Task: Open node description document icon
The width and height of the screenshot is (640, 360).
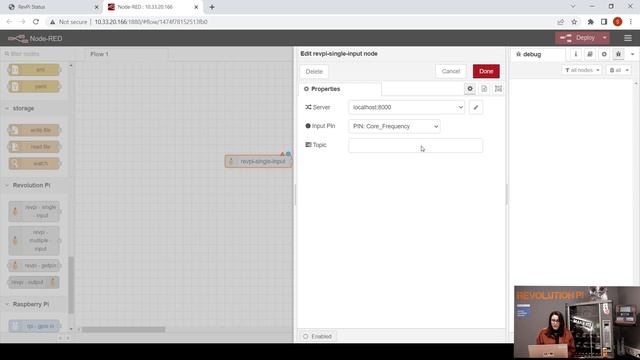Action: (x=484, y=89)
